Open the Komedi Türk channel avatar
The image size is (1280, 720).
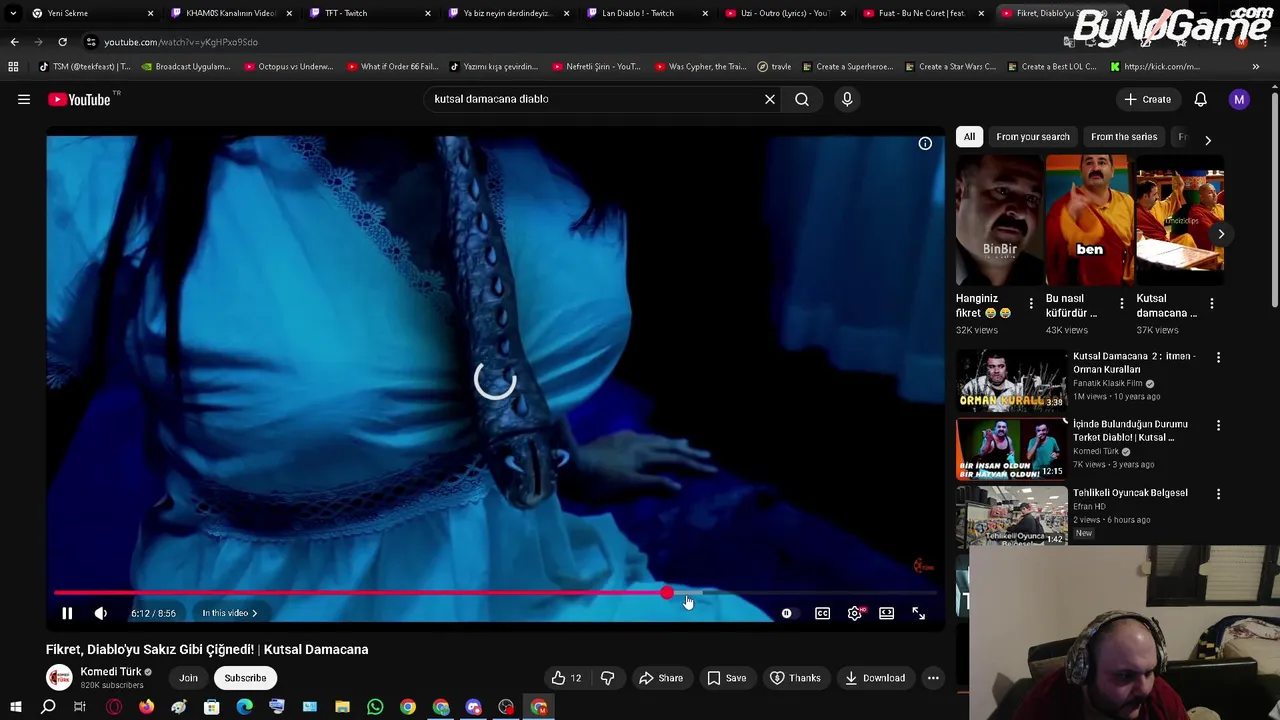click(59, 677)
